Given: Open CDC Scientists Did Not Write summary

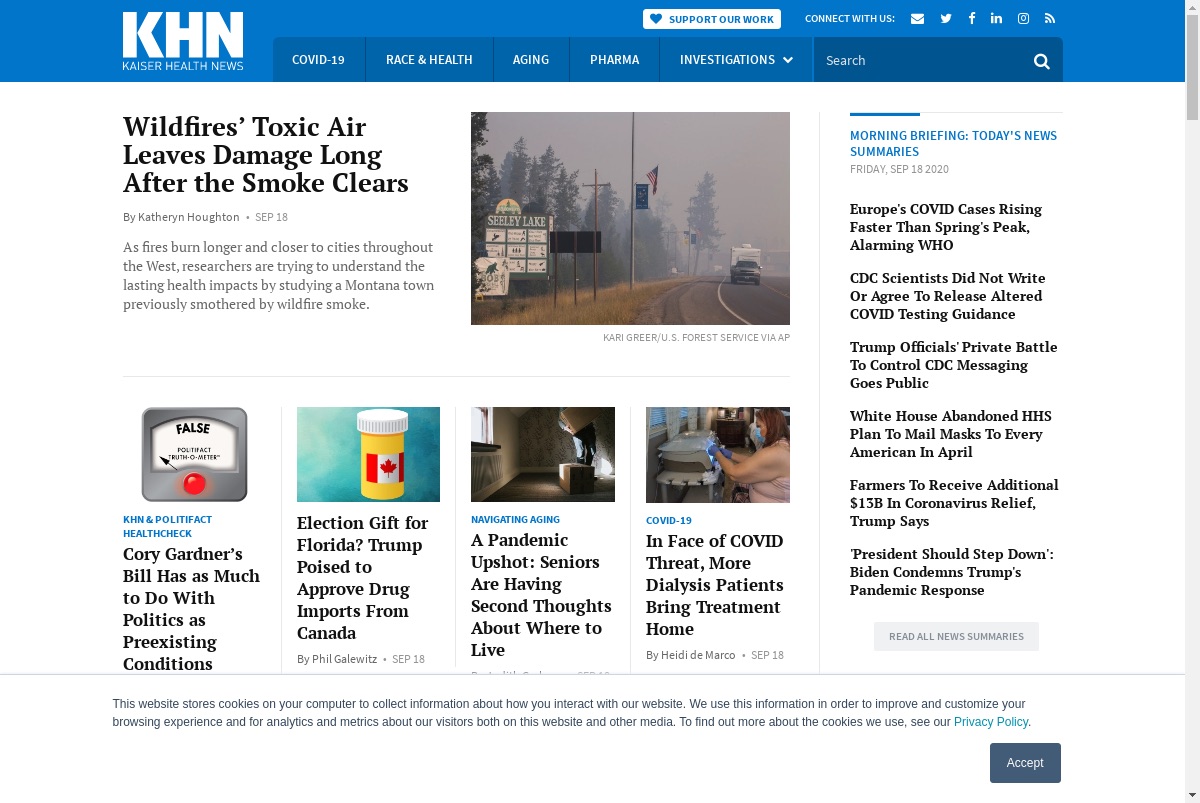Looking at the screenshot, I should pyautogui.click(x=948, y=296).
